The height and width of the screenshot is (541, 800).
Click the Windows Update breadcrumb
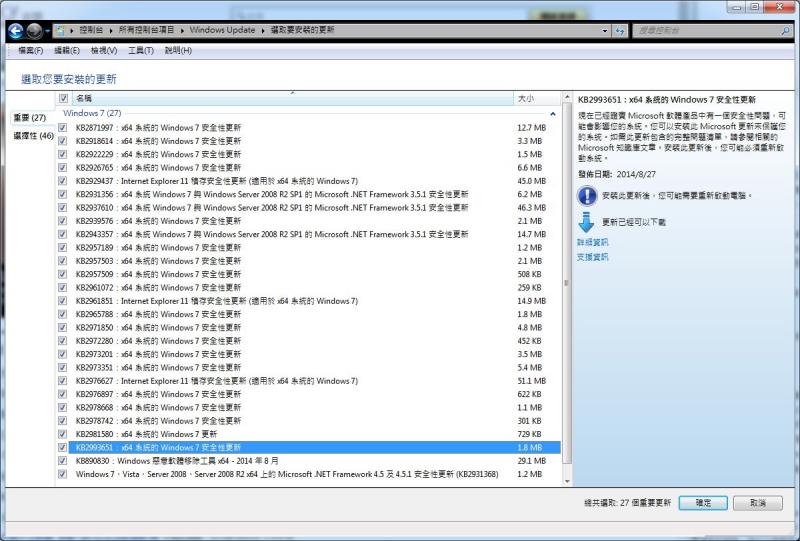(x=222, y=30)
